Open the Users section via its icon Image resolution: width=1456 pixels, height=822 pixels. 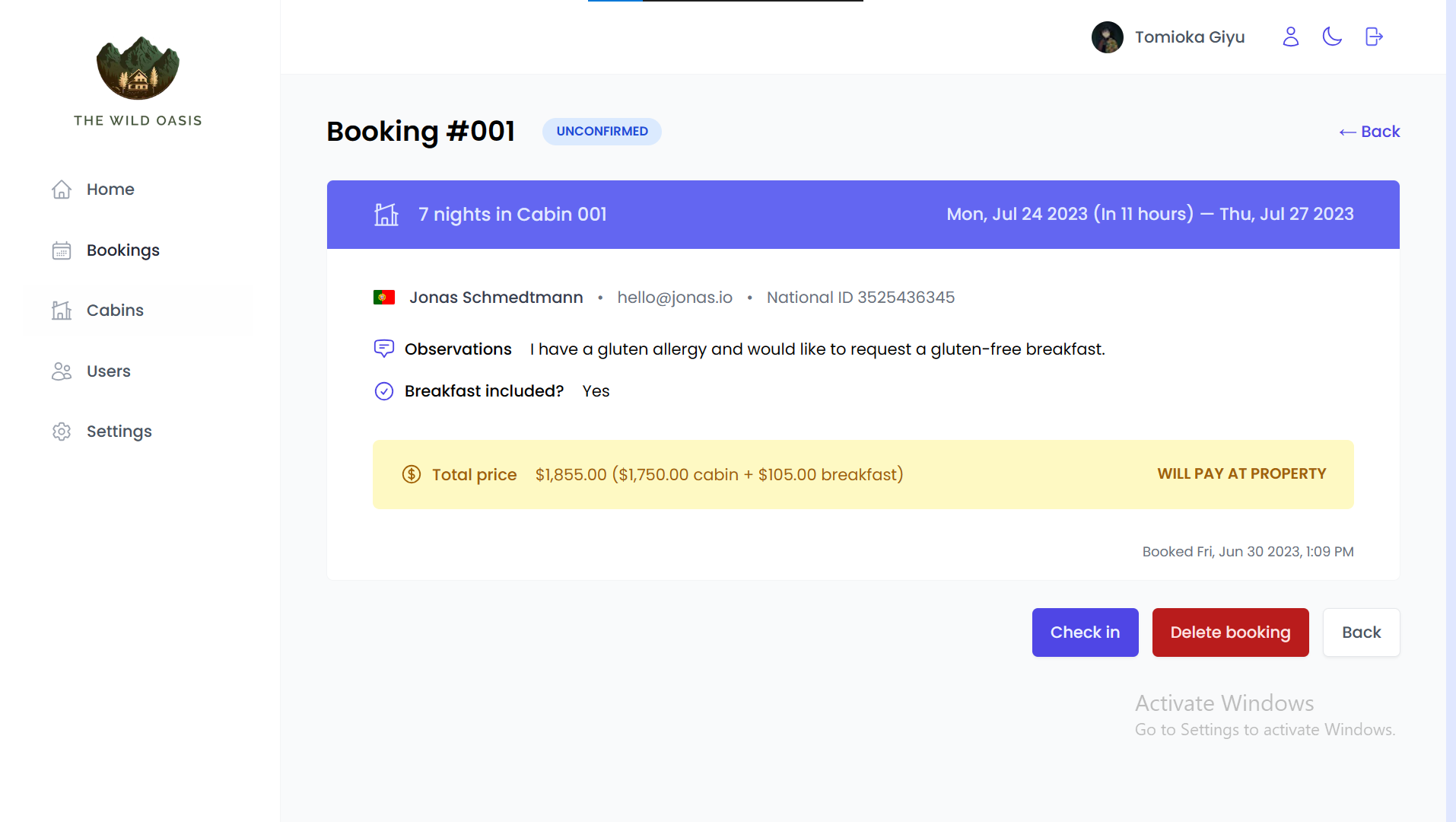[62, 371]
